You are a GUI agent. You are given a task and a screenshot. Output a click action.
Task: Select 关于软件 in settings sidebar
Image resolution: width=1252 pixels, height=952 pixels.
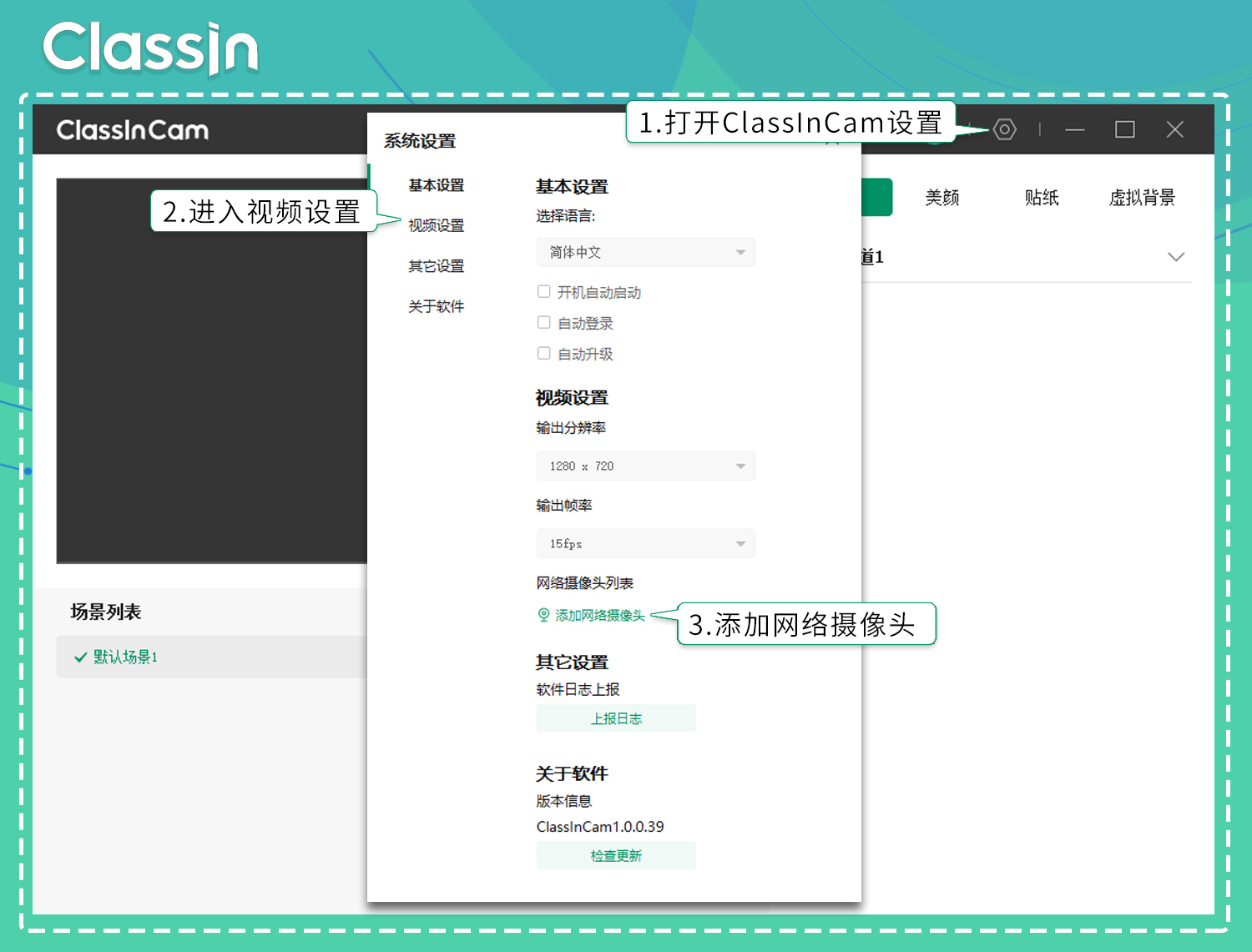tap(437, 306)
